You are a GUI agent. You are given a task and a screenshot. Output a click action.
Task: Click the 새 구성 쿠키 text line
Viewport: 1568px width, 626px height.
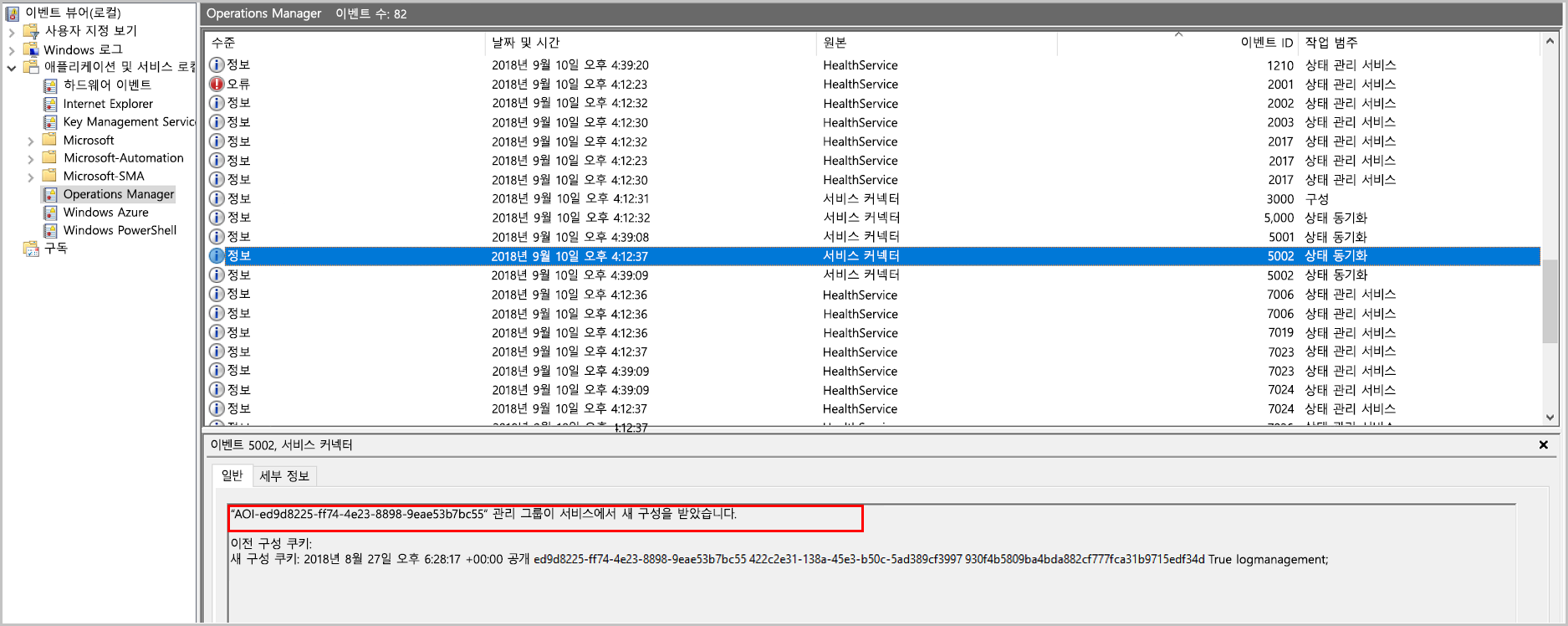tap(779, 559)
